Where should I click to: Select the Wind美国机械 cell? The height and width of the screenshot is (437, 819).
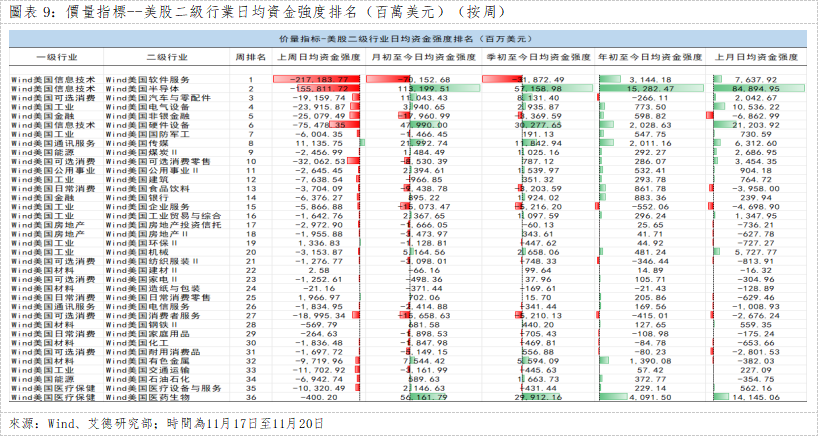pos(137,252)
